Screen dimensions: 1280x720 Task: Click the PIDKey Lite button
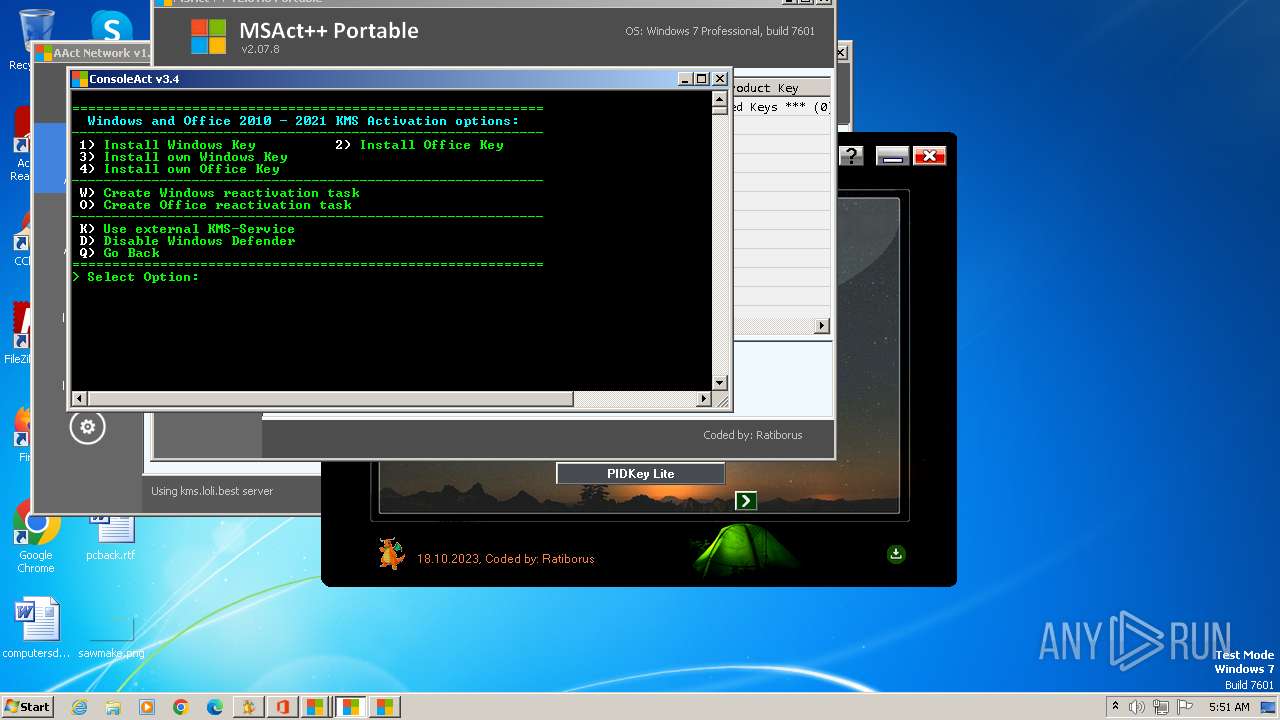click(x=640, y=474)
